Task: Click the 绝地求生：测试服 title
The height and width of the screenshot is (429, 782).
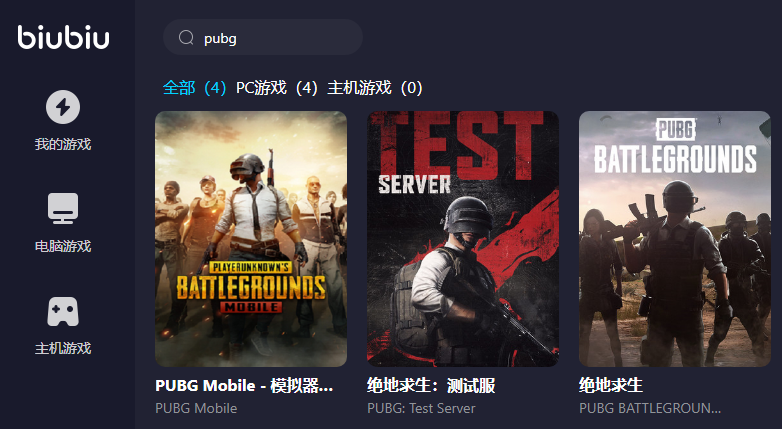Action: coord(431,386)
